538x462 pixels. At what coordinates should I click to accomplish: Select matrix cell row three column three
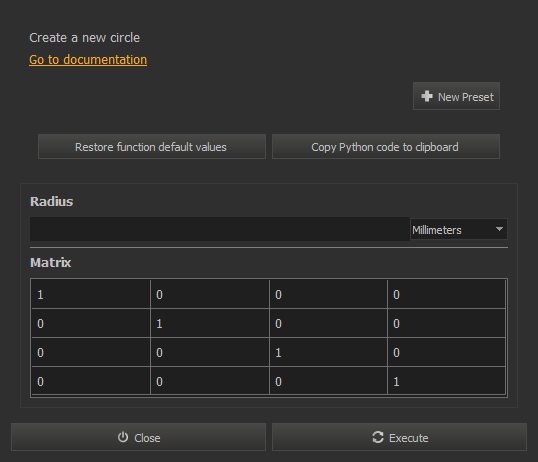pyautogui.click(x=329, y=352)
